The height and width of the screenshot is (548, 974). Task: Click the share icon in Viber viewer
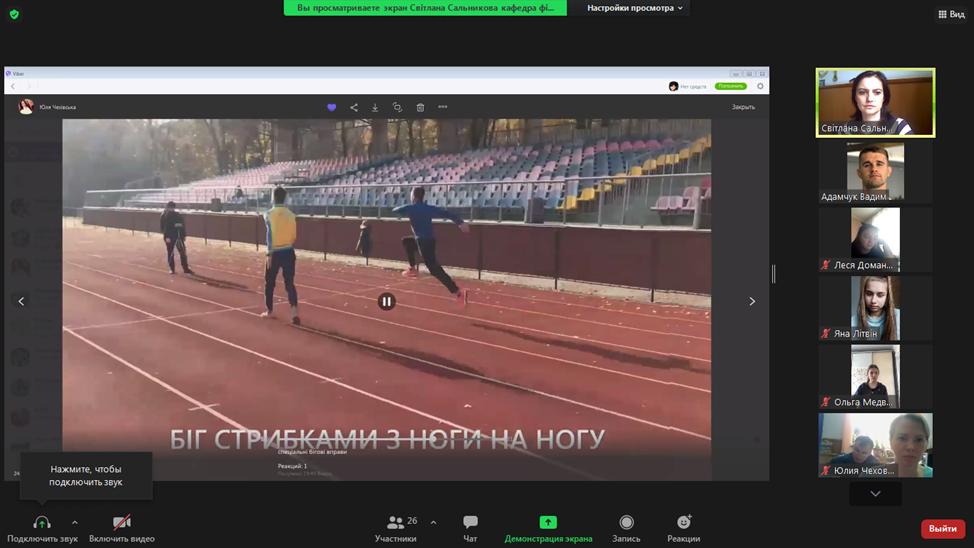[x=354, y=107]
